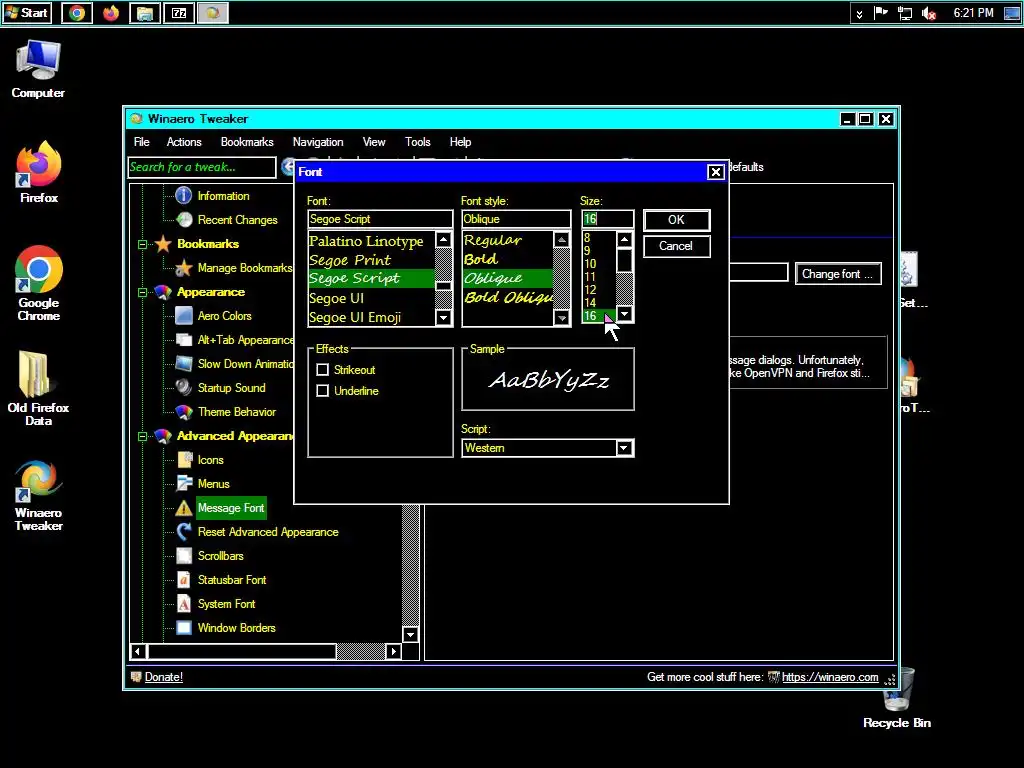The width and height of the screenshot is (1024, 768).
Task: Click the Window Borders icon
Action: pos(185,628)
